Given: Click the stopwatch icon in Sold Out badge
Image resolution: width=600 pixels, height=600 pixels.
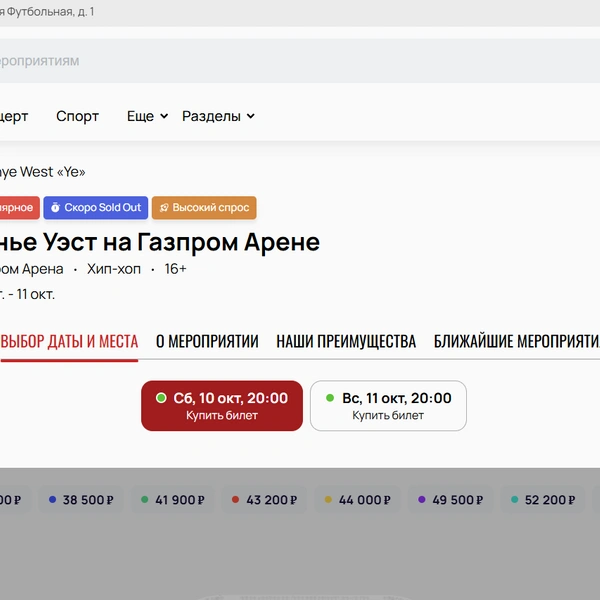Looking at the screenshot, I should click(x=55, y=207).
